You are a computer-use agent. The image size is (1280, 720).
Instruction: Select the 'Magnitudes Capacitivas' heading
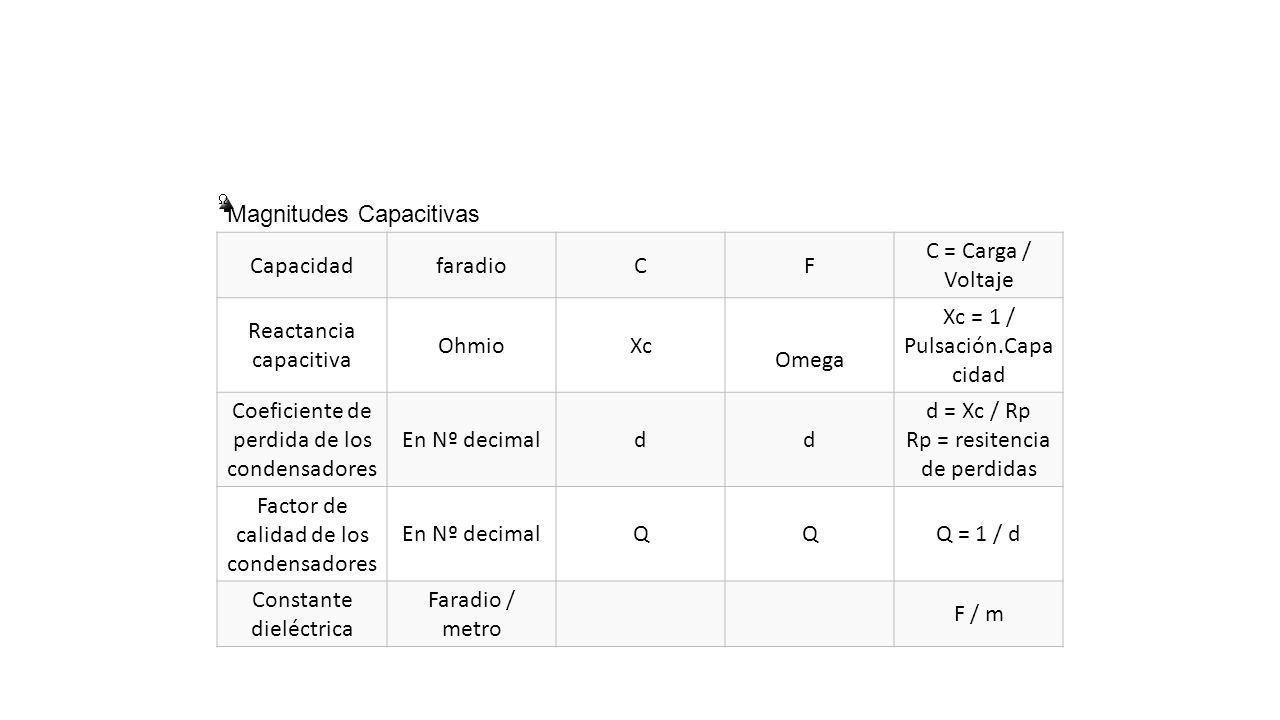[x=353, y=214]
